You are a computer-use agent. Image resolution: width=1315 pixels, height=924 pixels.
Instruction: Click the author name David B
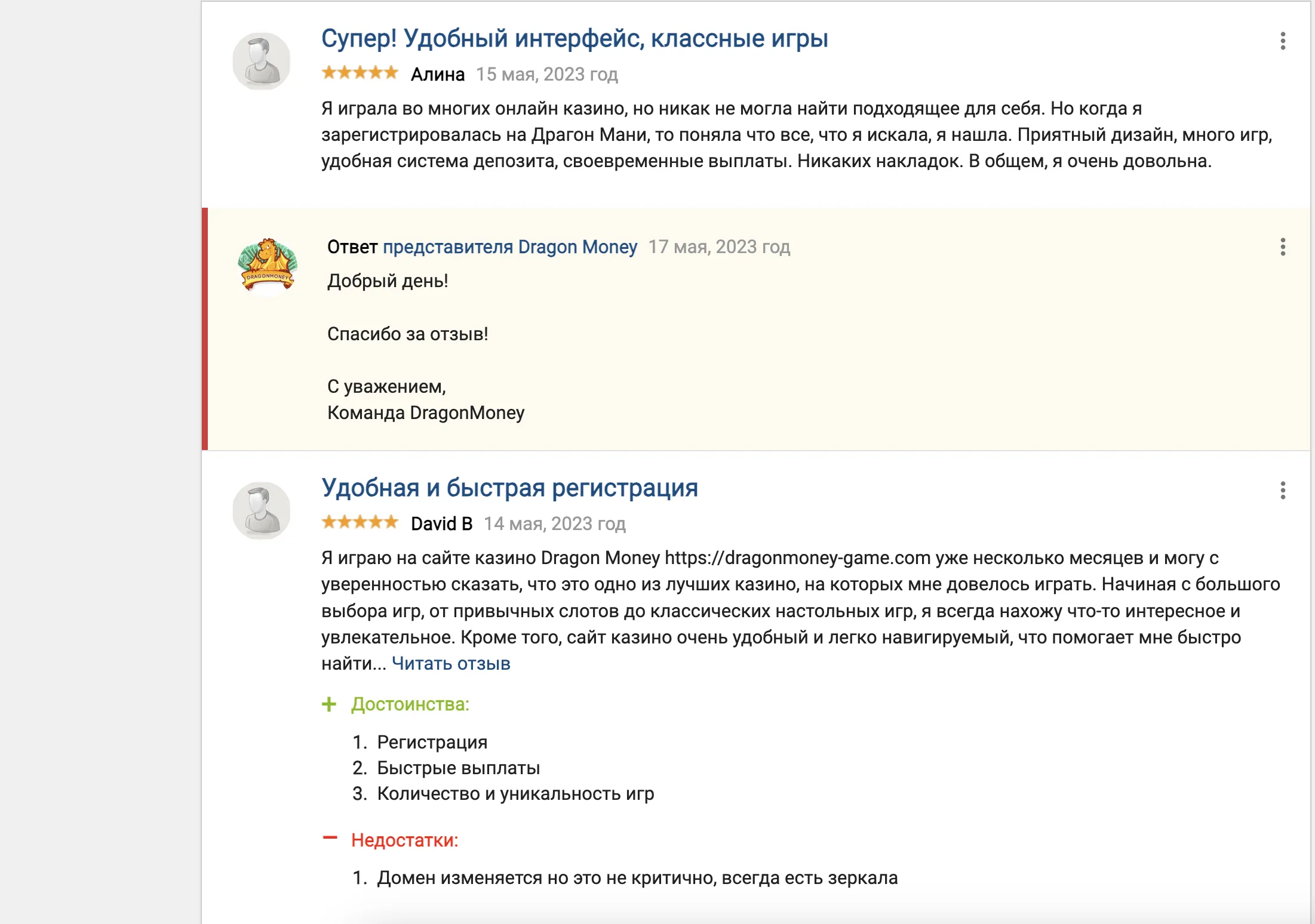point(442,523)
